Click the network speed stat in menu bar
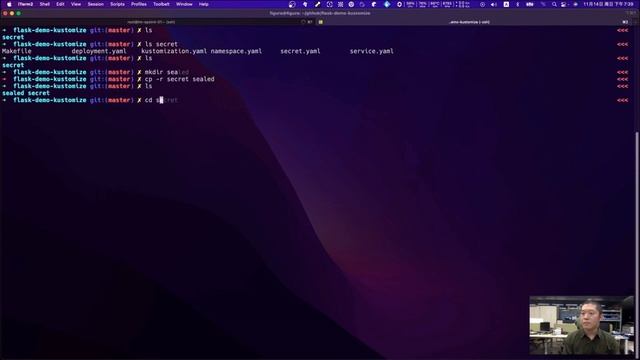The image size is (640, 360). tap(464, 4)
